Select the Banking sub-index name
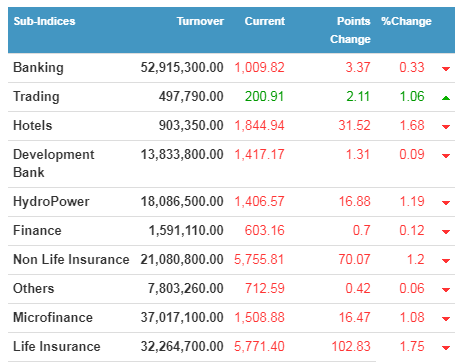The width and height of the screenshot is (462, 363). click(38, 68)
